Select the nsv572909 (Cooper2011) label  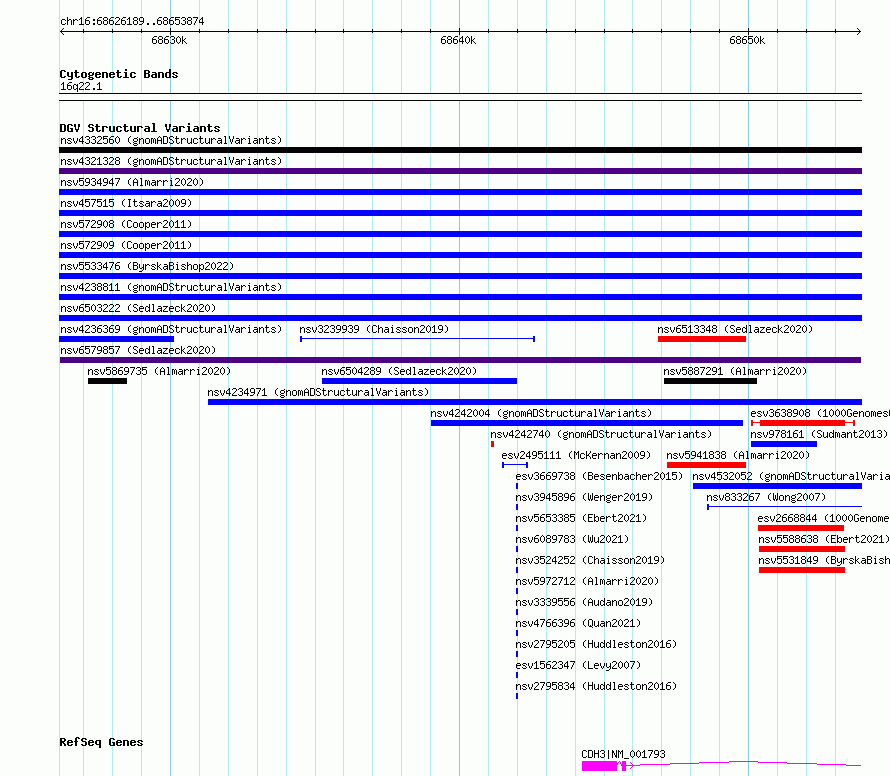(x=126, y=245)
